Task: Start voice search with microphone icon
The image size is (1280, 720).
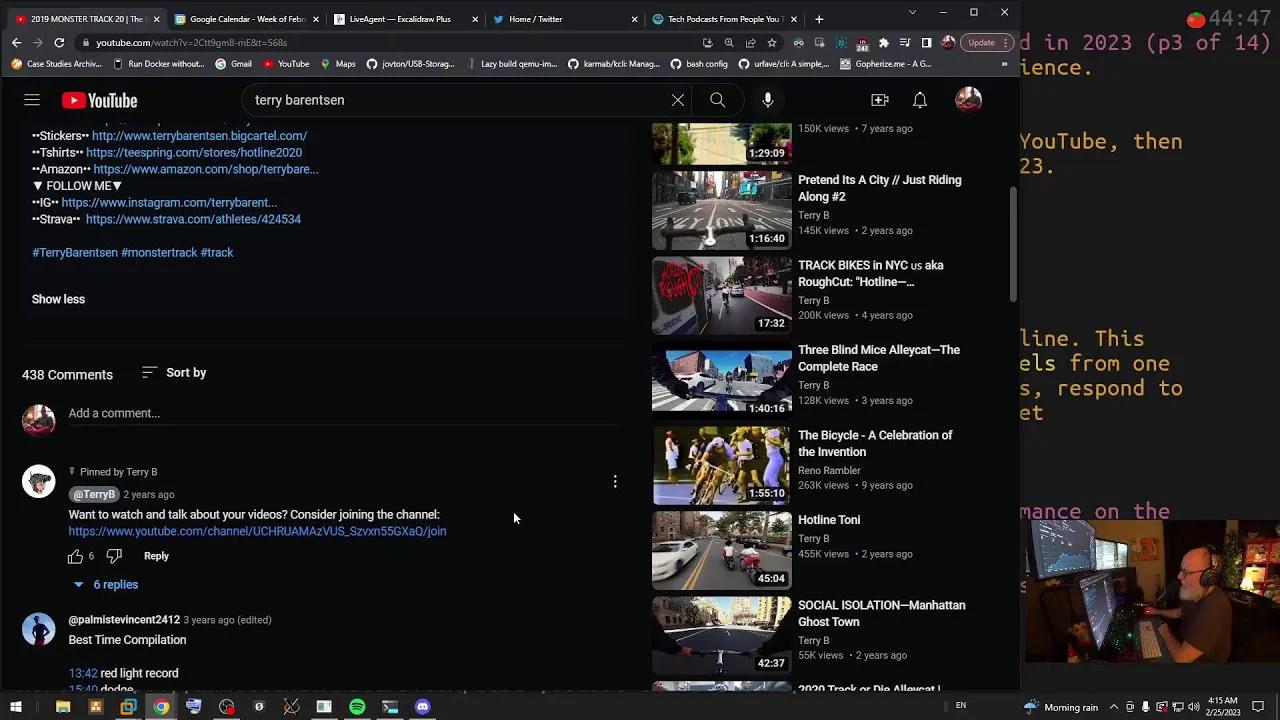Action: (x=767, y=100)
